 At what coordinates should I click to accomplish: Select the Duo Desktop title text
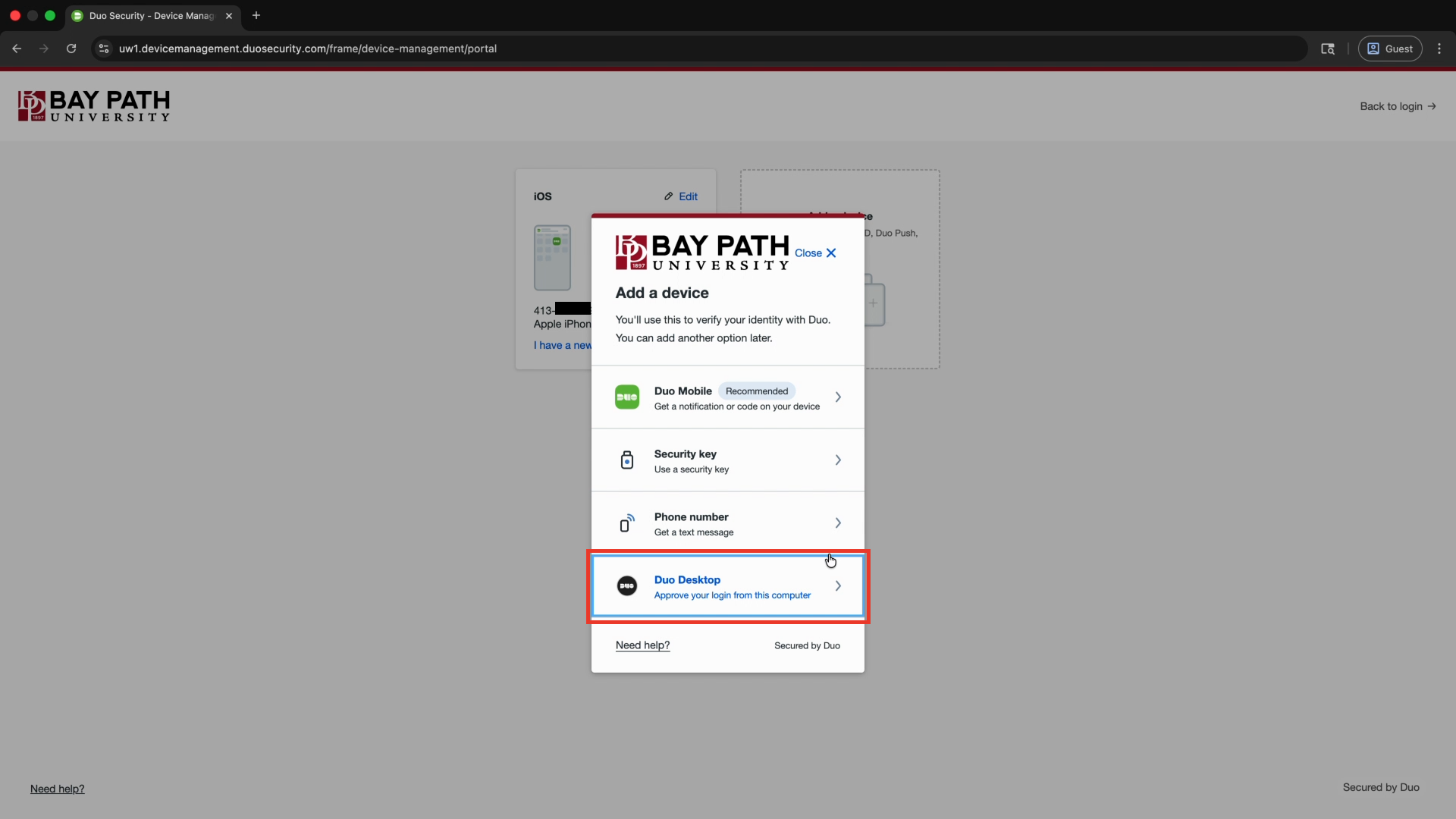(688, 580)
